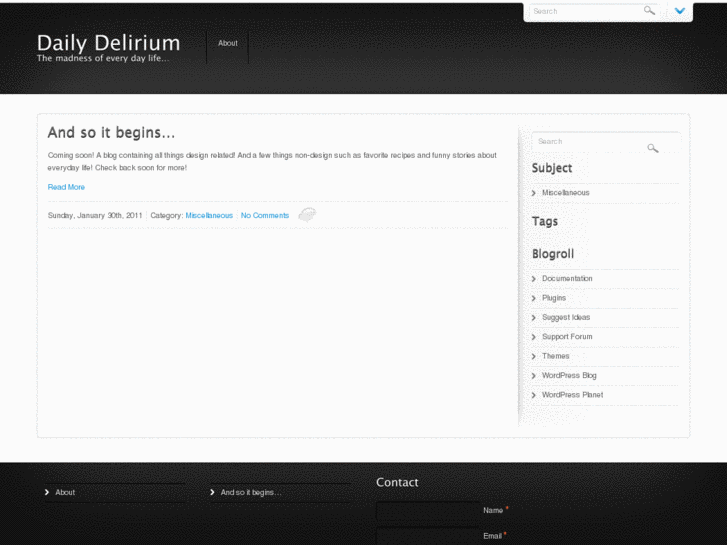Click the header search magnifier icon
Screen dimensions: 727x545
point(649,10)
